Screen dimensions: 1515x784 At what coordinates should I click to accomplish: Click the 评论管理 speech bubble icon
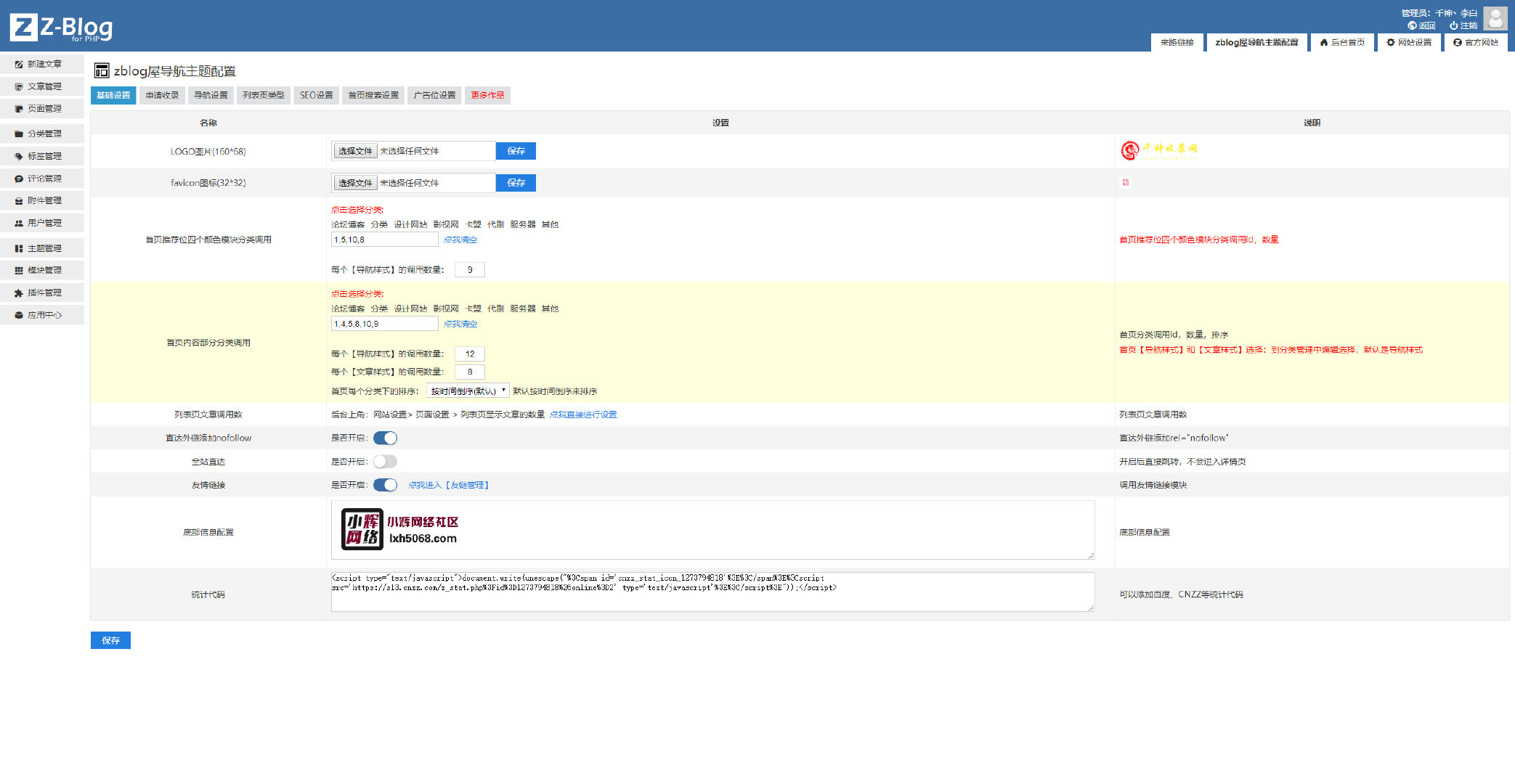19,179
